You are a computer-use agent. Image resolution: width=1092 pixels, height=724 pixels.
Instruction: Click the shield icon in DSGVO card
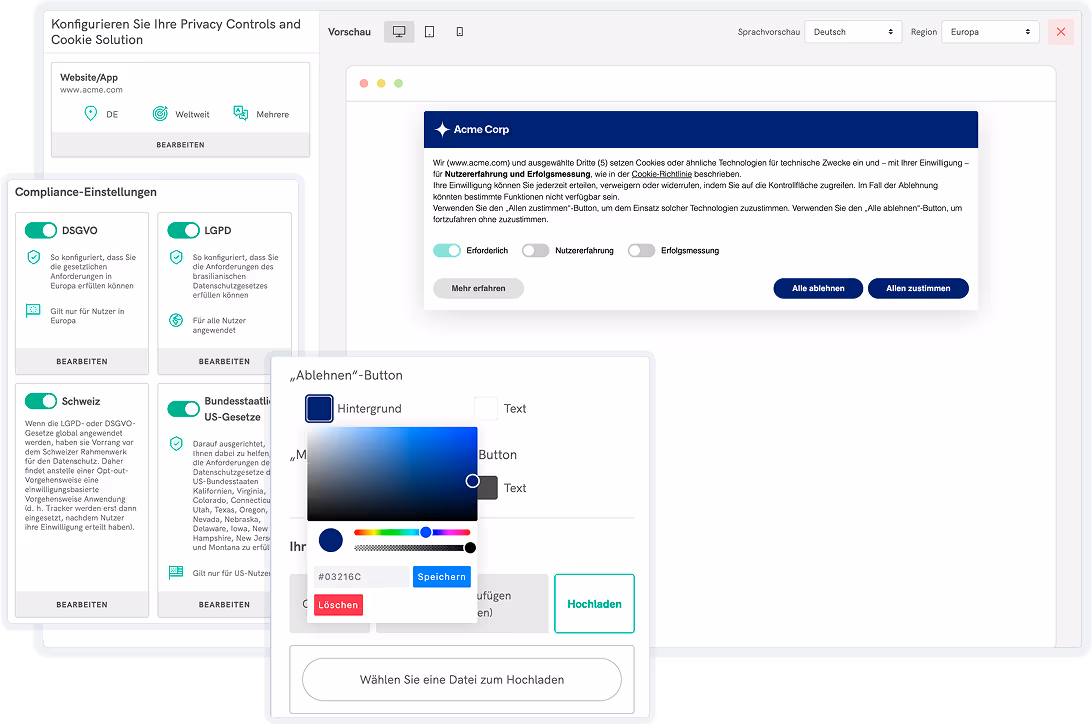pyautogui.click(x=34, y=258)
